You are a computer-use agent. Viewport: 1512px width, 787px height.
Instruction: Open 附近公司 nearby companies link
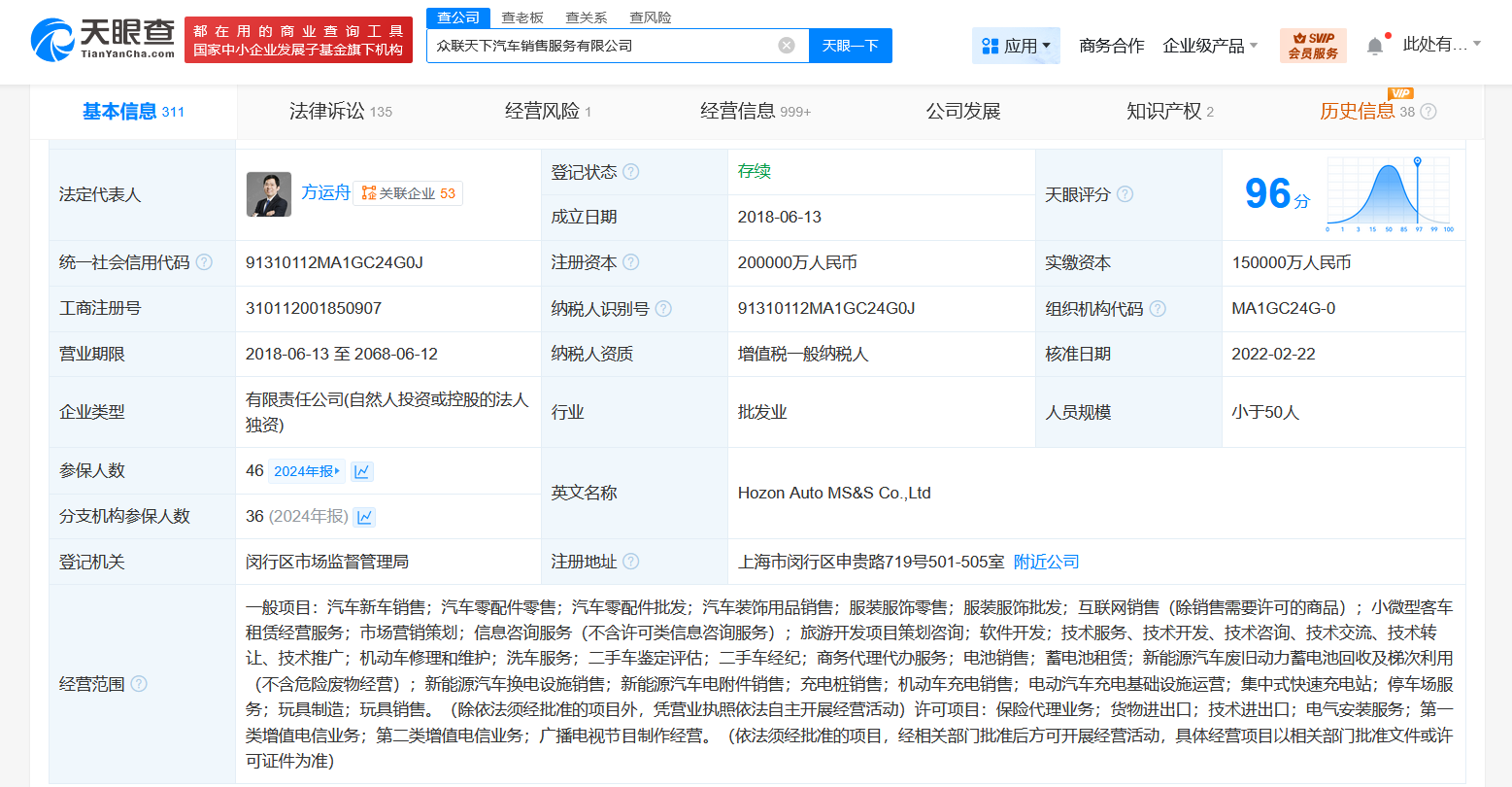[1047, 562]
